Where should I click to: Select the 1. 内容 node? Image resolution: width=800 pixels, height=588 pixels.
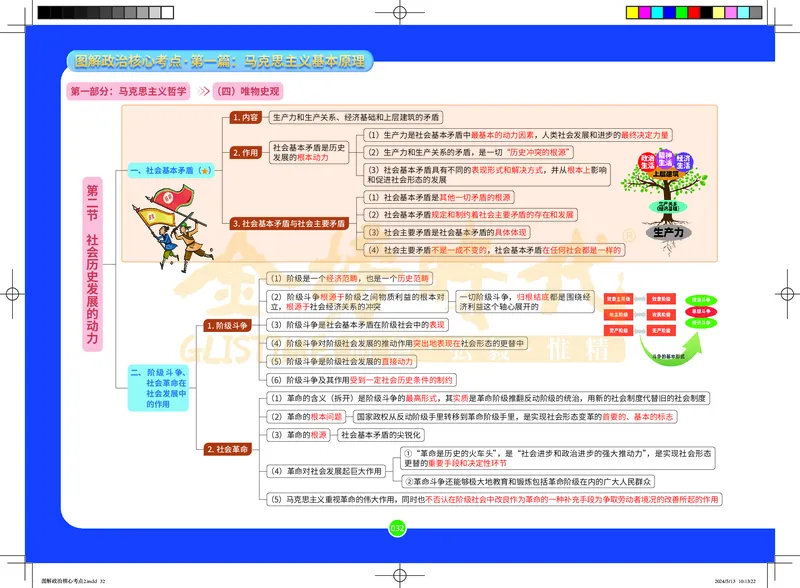click(246, 117)
